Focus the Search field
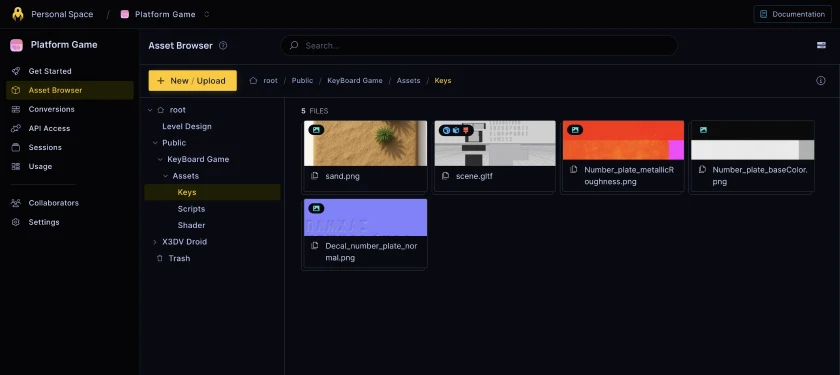840x375 pixels. 479,46
